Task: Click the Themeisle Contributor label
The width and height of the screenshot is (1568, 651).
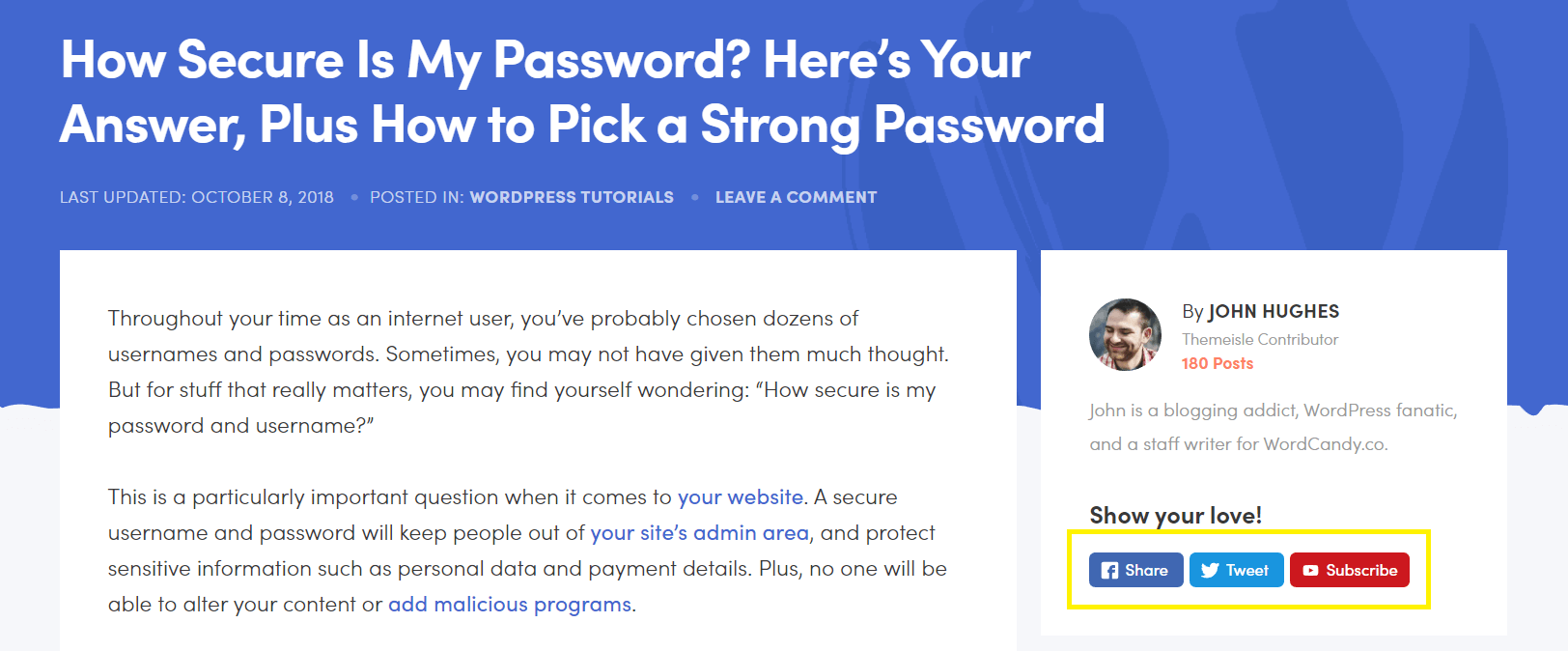Action: pos(1260,340)
